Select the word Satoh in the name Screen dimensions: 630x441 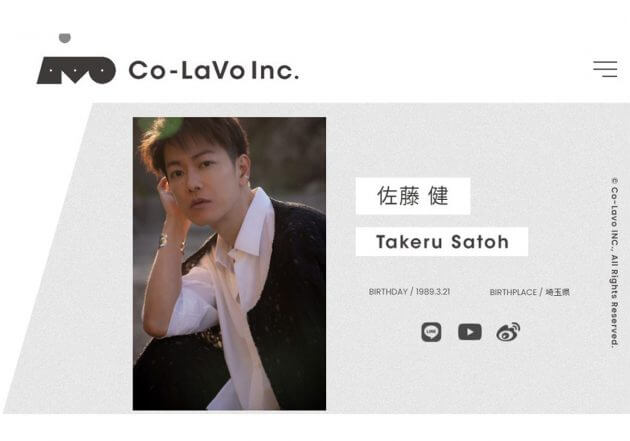coord(480,242)
